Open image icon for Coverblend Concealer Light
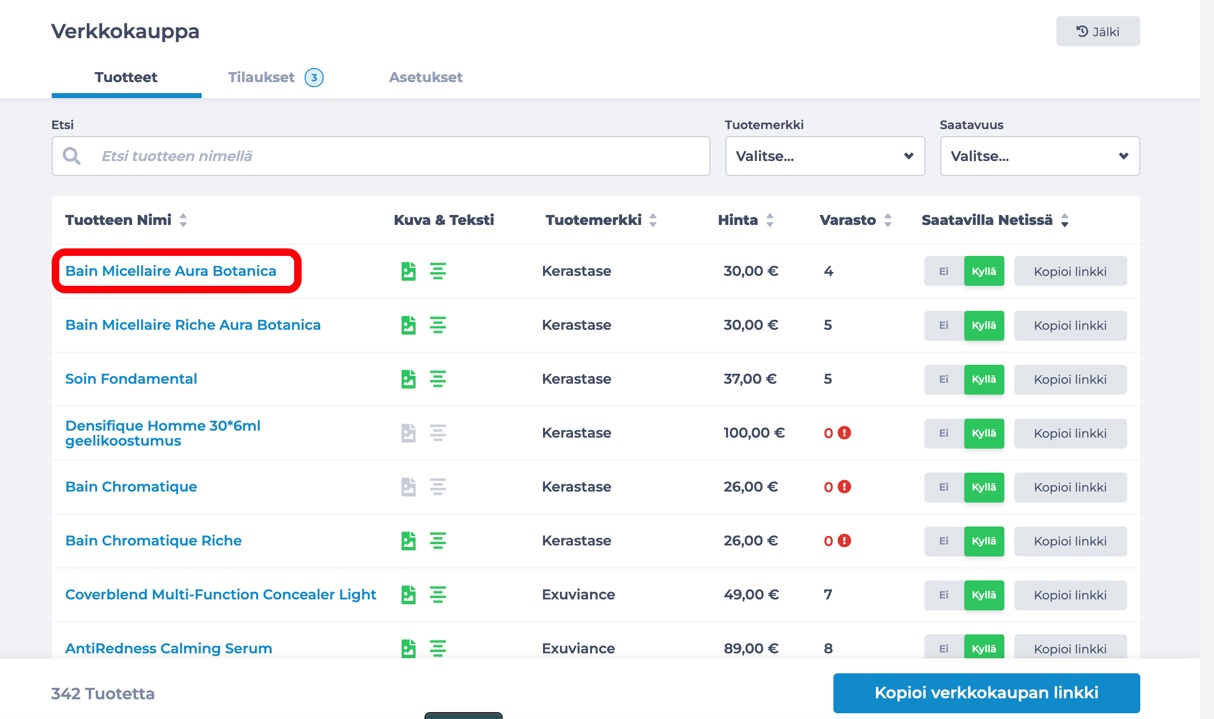This screenshot has width=1214, height=719. point(408,595)
